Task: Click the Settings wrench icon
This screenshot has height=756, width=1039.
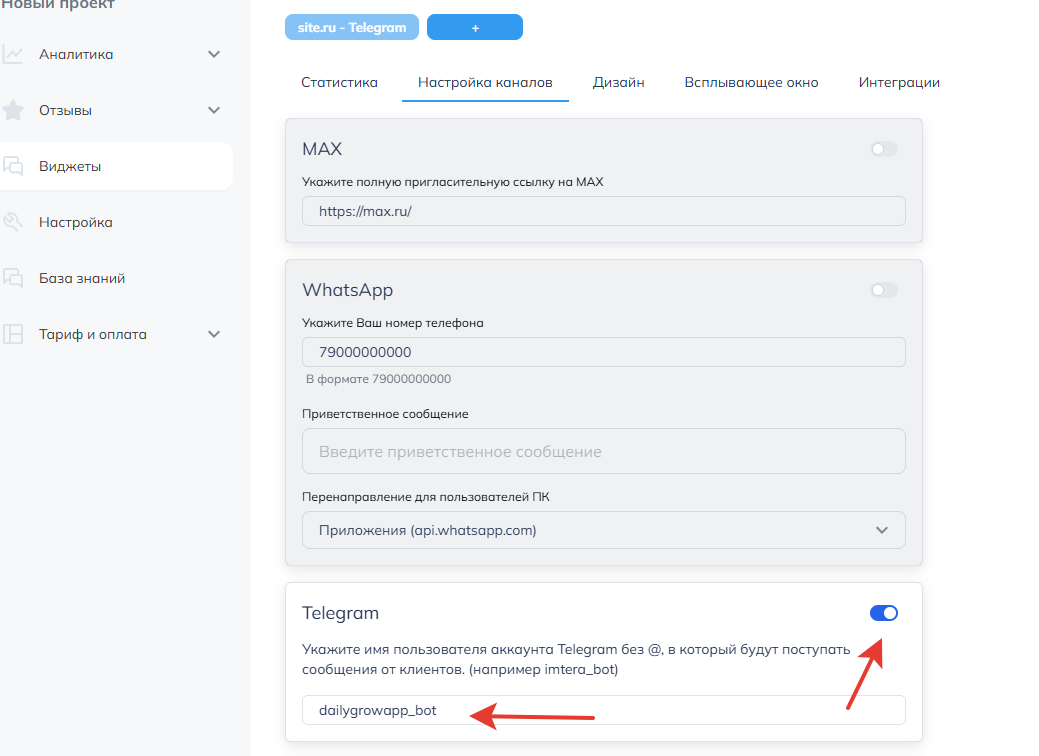Action: pyautogui.click(x=13, y=222)
